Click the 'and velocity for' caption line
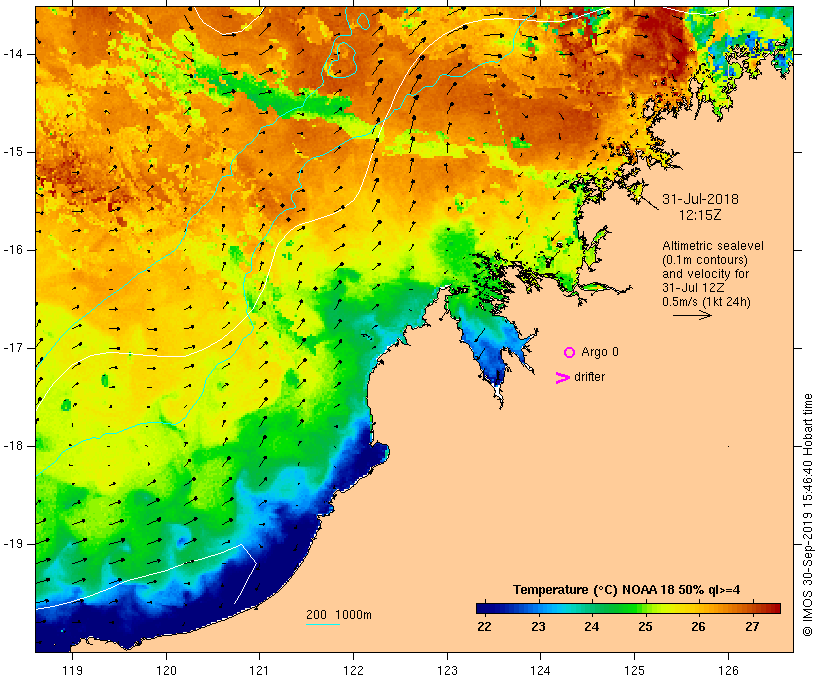 pyautogui.click(x=705, y=274)
